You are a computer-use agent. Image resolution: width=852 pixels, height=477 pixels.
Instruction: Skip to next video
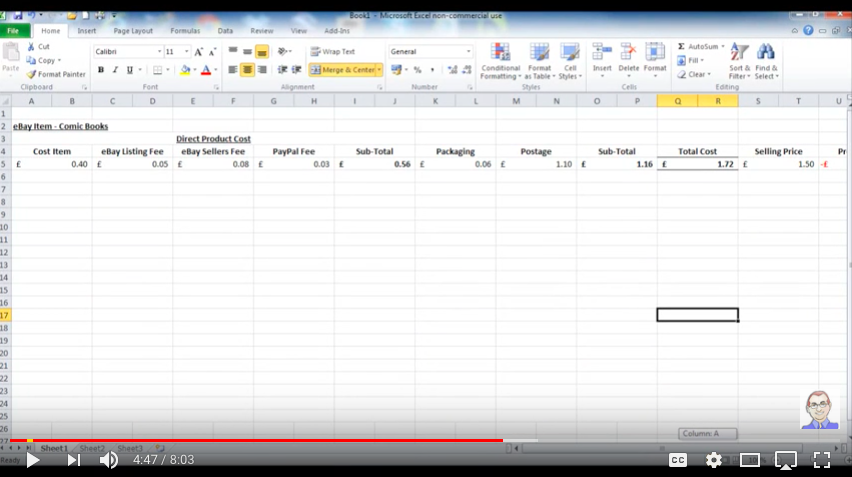pyautogui.click(x=74, y=460)
